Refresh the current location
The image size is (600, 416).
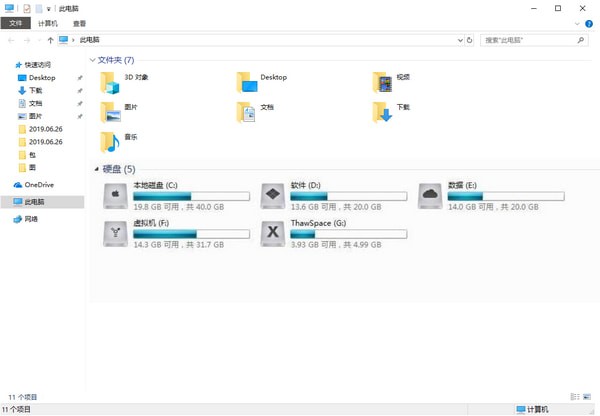(x=470, y=40)
